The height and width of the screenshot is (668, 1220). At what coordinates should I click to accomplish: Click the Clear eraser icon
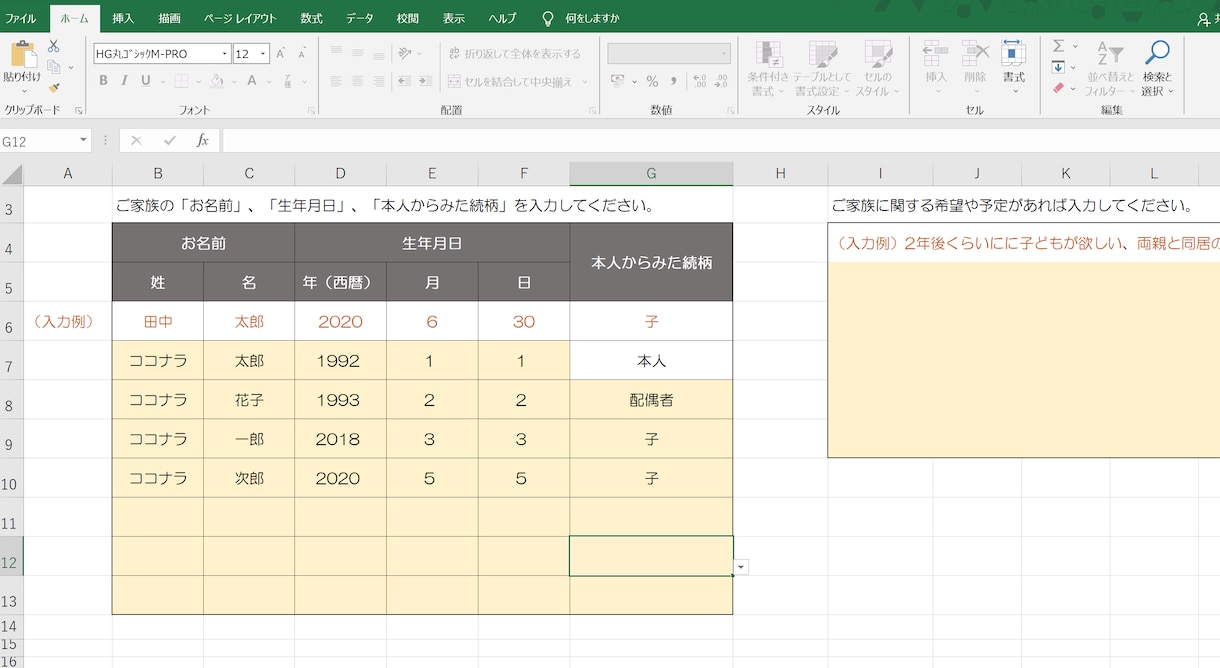[x=1058, y=88]
